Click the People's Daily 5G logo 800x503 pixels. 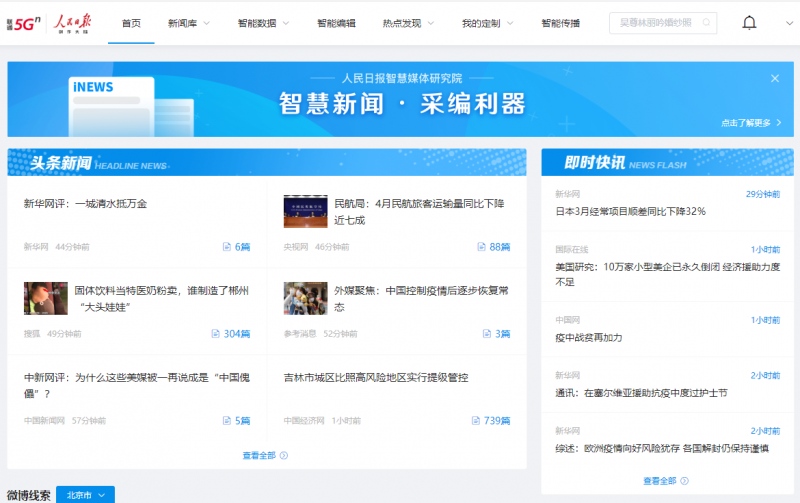45,23
